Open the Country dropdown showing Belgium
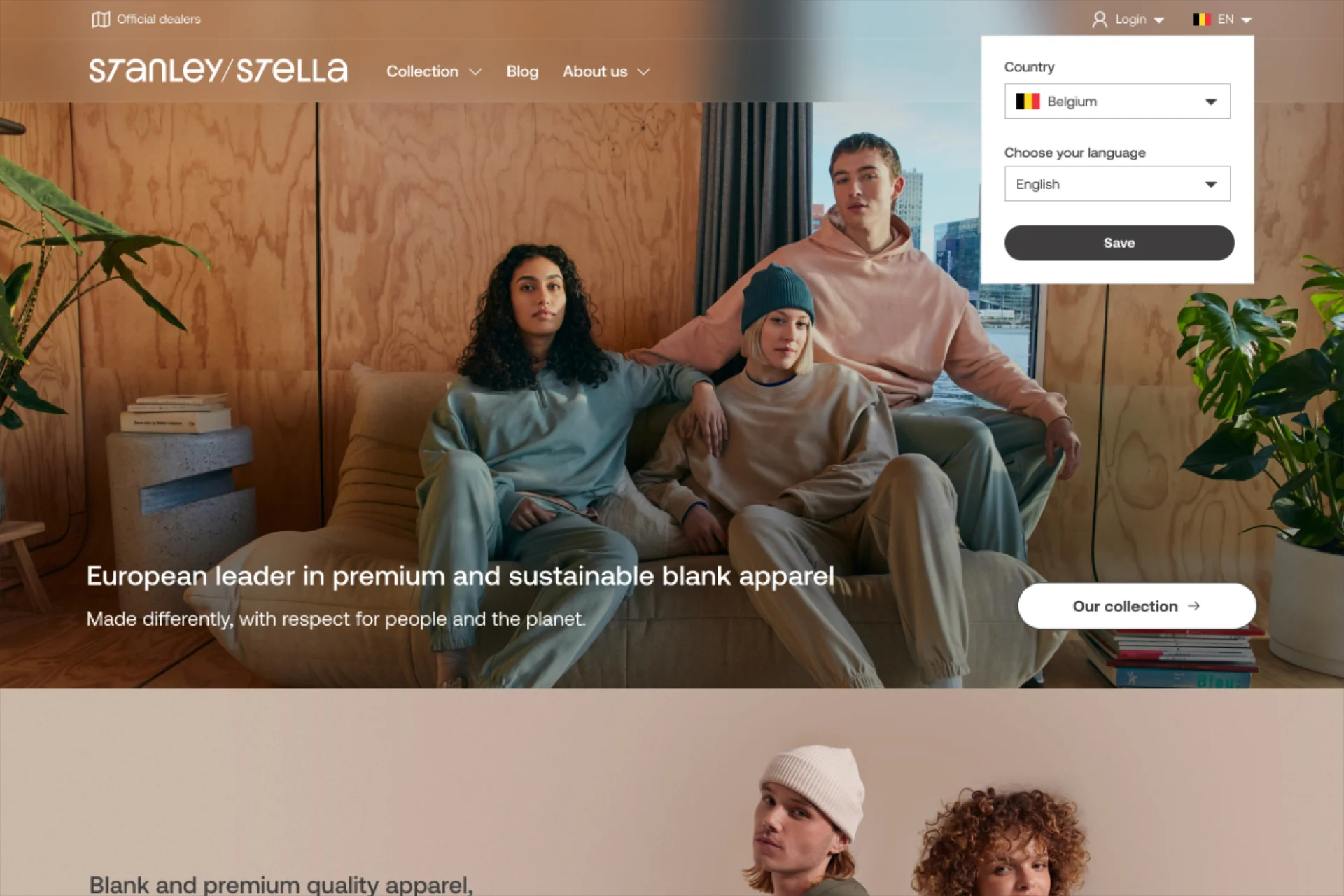The height and width of the screenshot is (896, 1344). [1117, 101]
